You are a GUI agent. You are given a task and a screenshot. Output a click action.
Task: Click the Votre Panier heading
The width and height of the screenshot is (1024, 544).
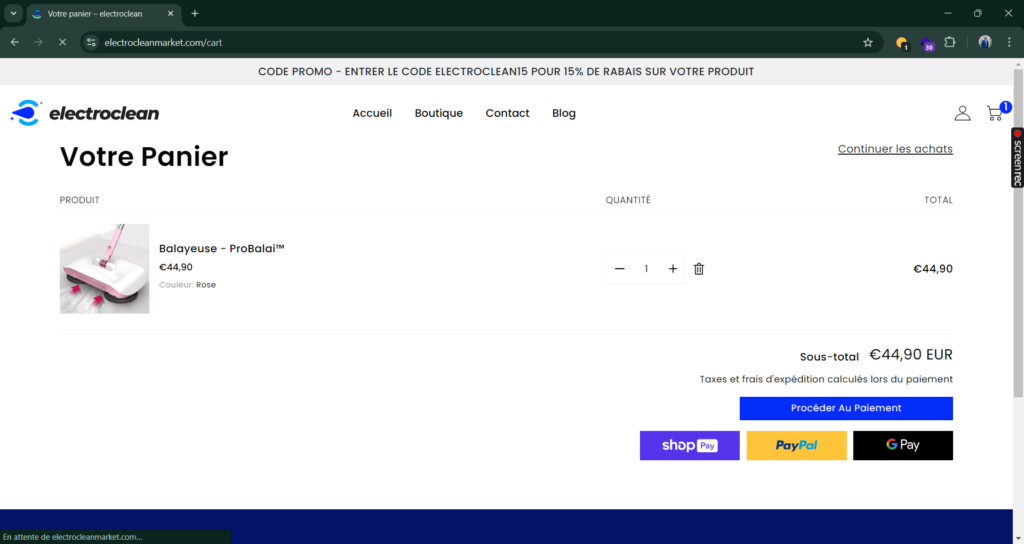pyautogui.click(x=144, y=157)
